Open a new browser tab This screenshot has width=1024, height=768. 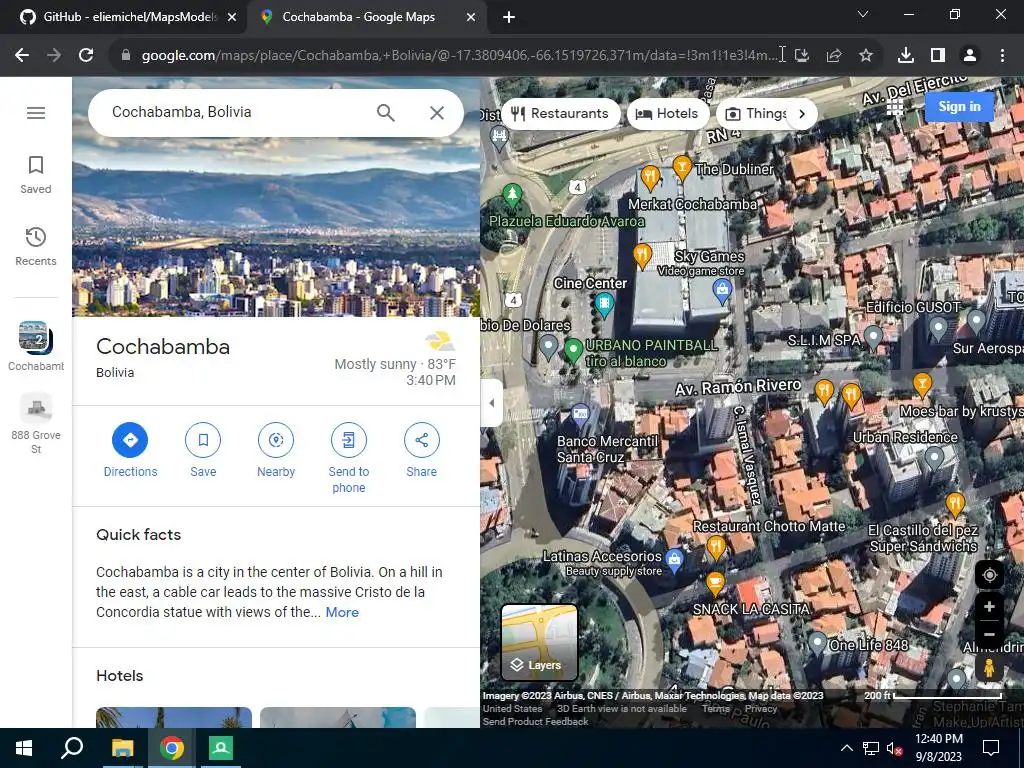[x=509, y=18]
